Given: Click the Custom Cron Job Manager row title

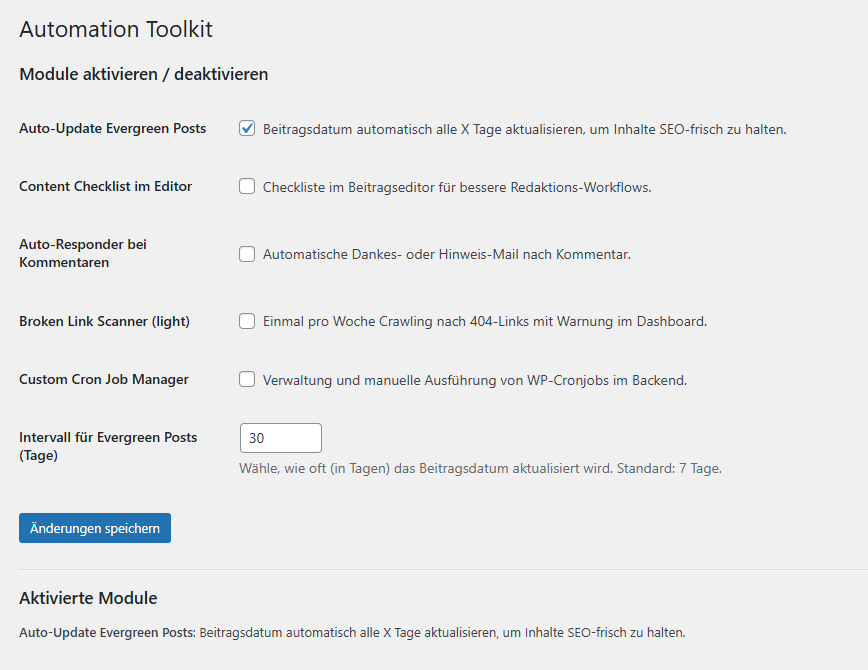Looking at the screenshot, I should pos(104,379).
